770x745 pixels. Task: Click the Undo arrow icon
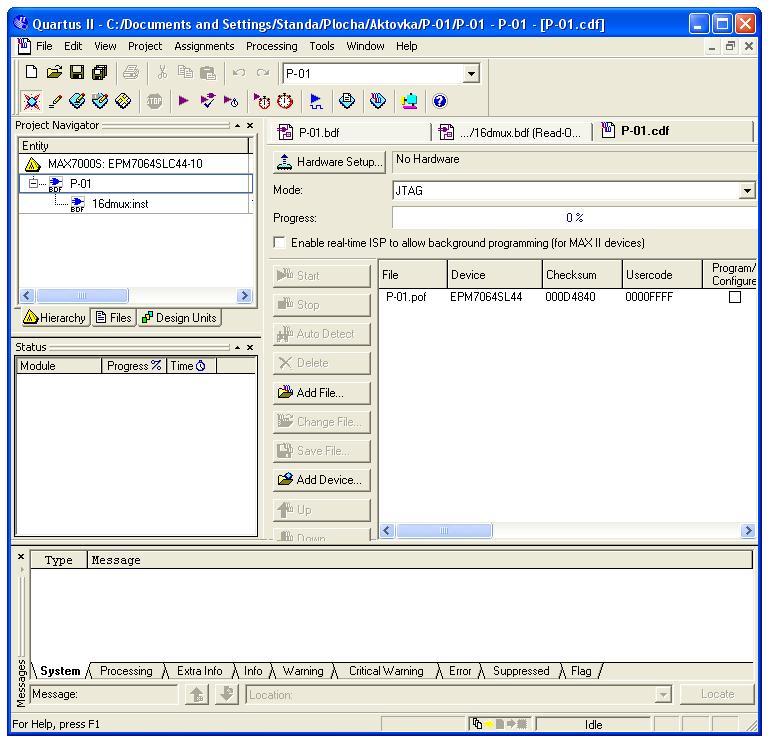(x=239, y=73)
